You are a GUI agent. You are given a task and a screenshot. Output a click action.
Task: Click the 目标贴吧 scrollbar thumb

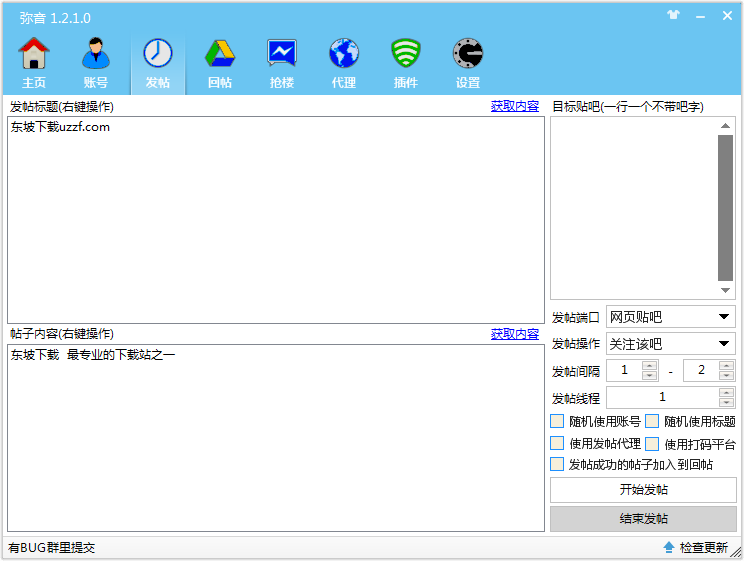coord(725,208)
